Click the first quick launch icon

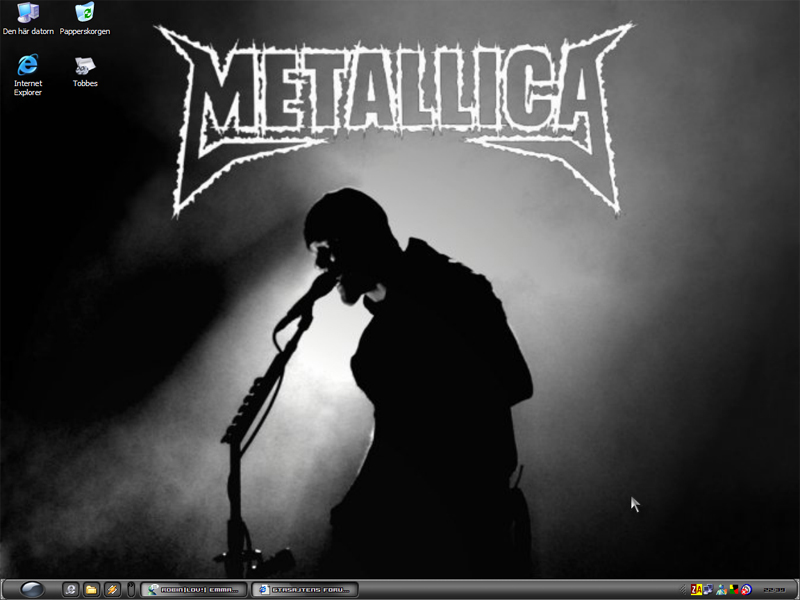point(70,590)
